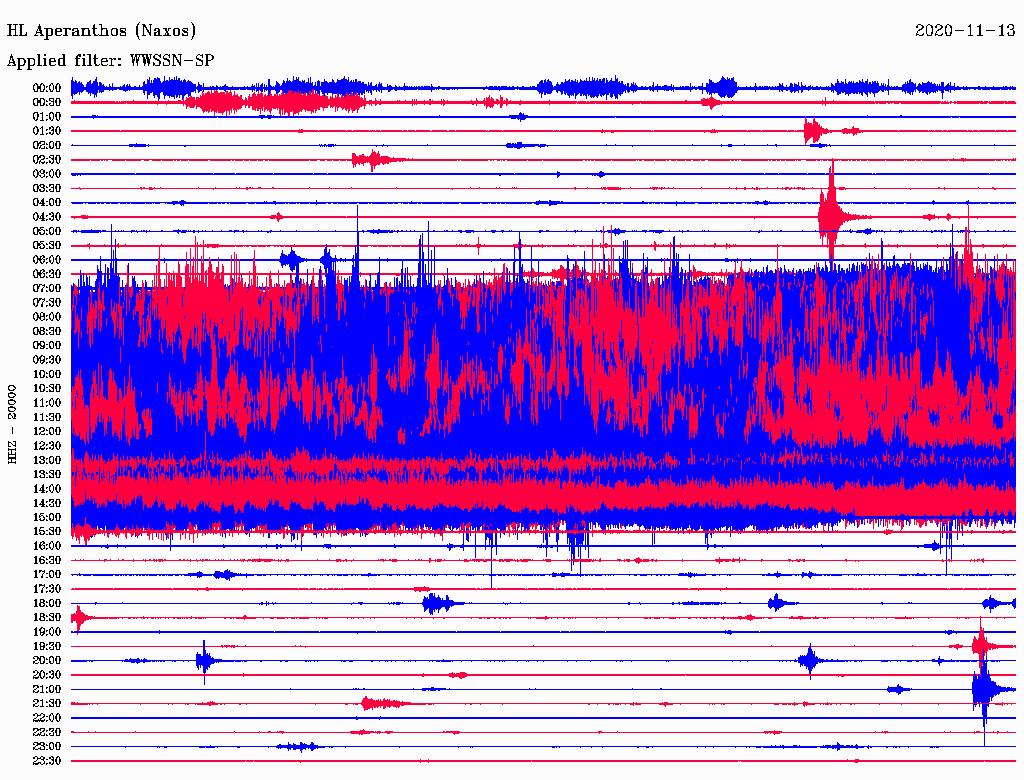Click the large red seismic event on 04:30 trace
The height and width of the screenshot is (780, 1024).
tap(833, 216)
